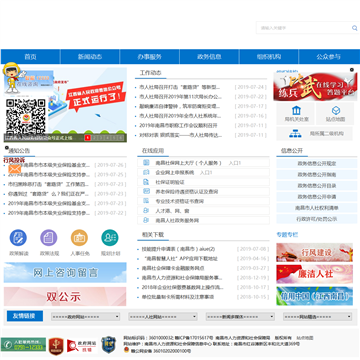Viewport: 360px width, 360px height.
Task: Close the floating 行风投诉 widget
Action: (x=7, y=148)
